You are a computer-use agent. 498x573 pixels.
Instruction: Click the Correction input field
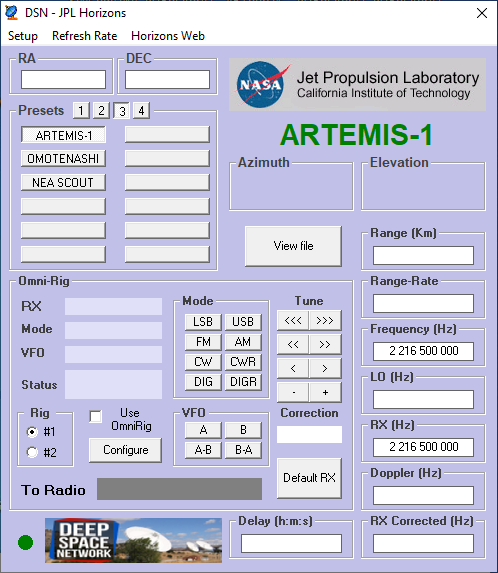click(309, 434)
